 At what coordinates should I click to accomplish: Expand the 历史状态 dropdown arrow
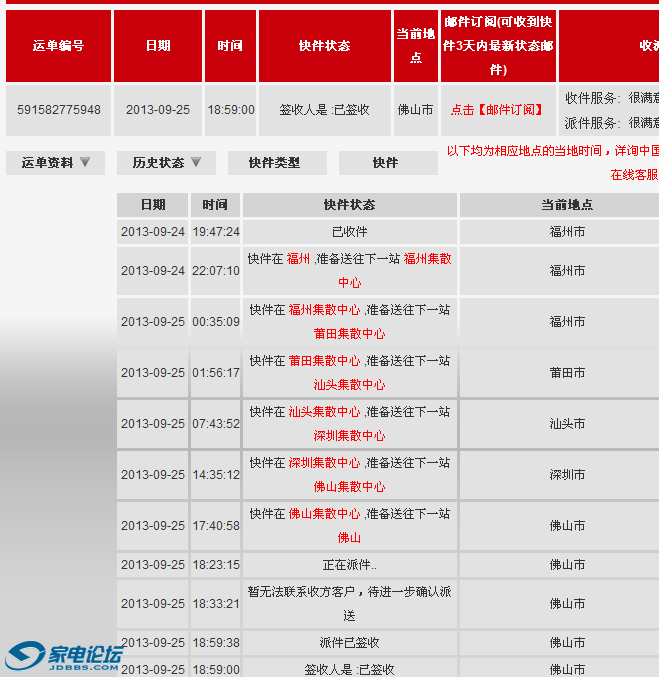point(196,162)
